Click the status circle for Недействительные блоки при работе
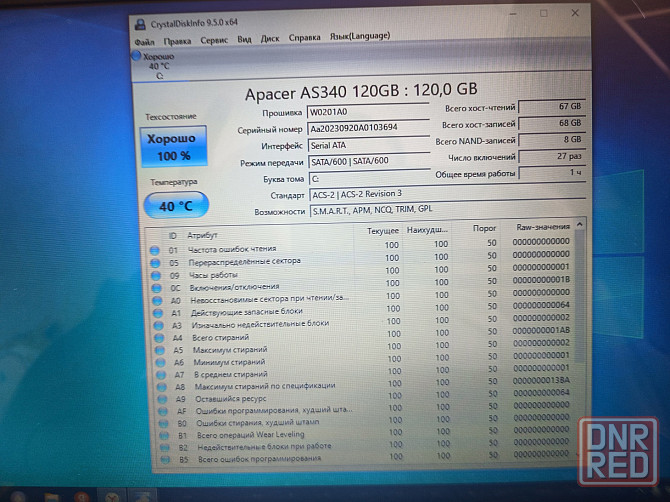Viewport: 670px width, 502px height. [x=165, y=448]
